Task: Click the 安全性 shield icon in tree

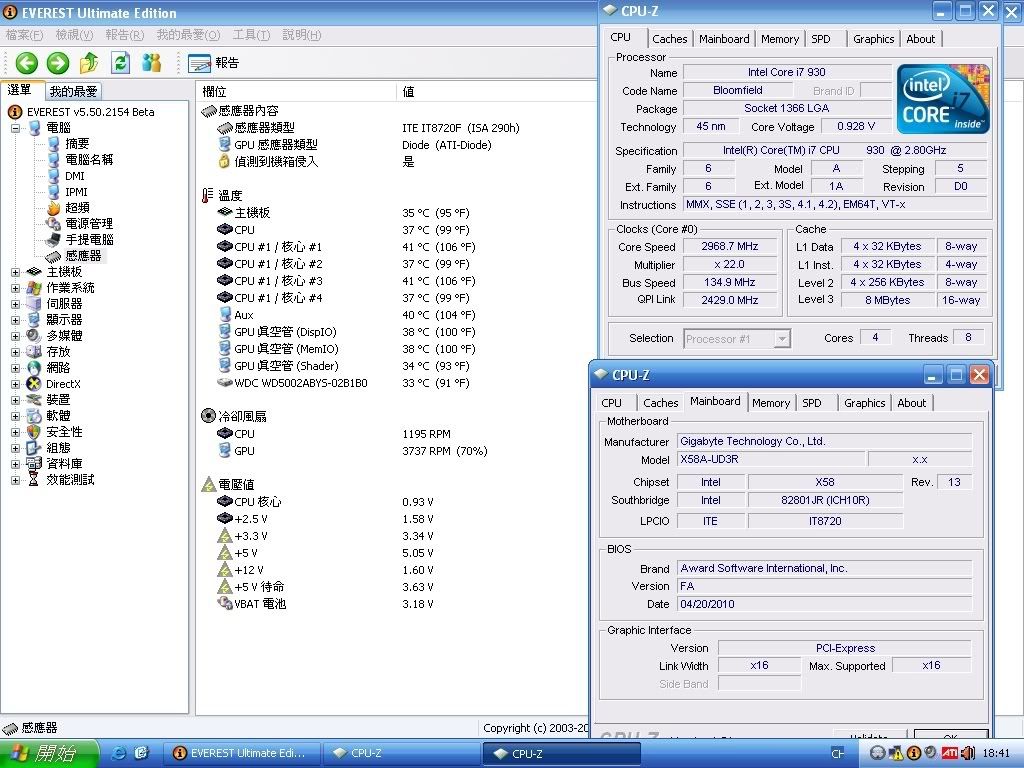Action: pos(34,432)
